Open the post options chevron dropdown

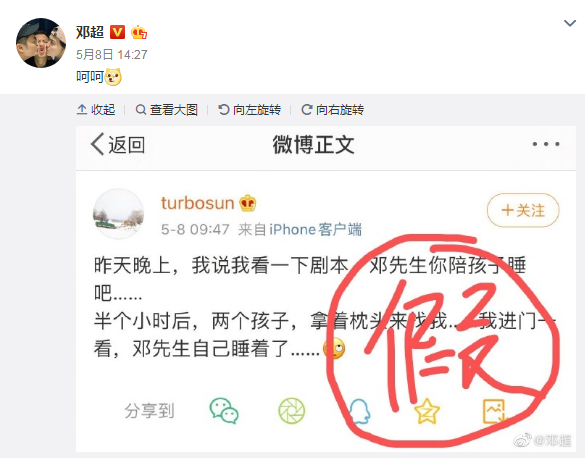[570, 23]
